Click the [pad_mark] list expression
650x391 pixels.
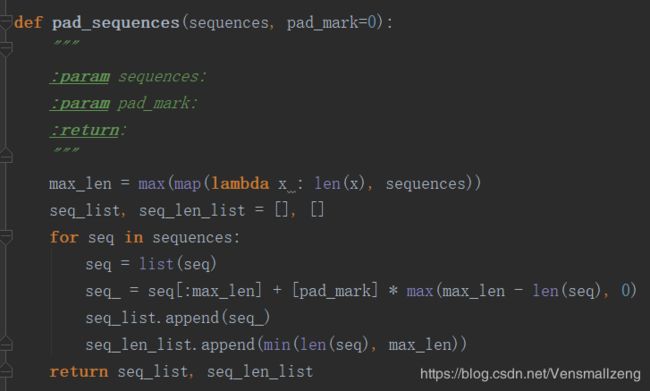pyautogui.click(x=335, y=291)
